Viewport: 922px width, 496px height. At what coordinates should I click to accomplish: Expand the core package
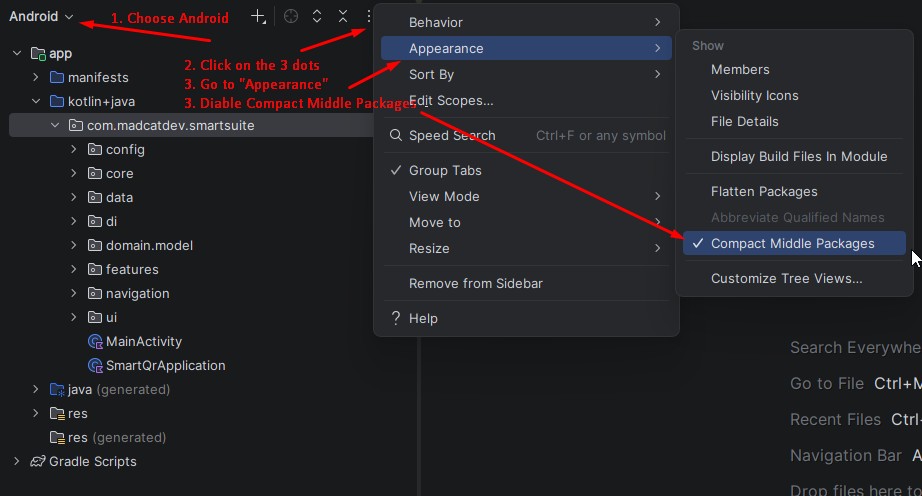[x=74, y=173]
